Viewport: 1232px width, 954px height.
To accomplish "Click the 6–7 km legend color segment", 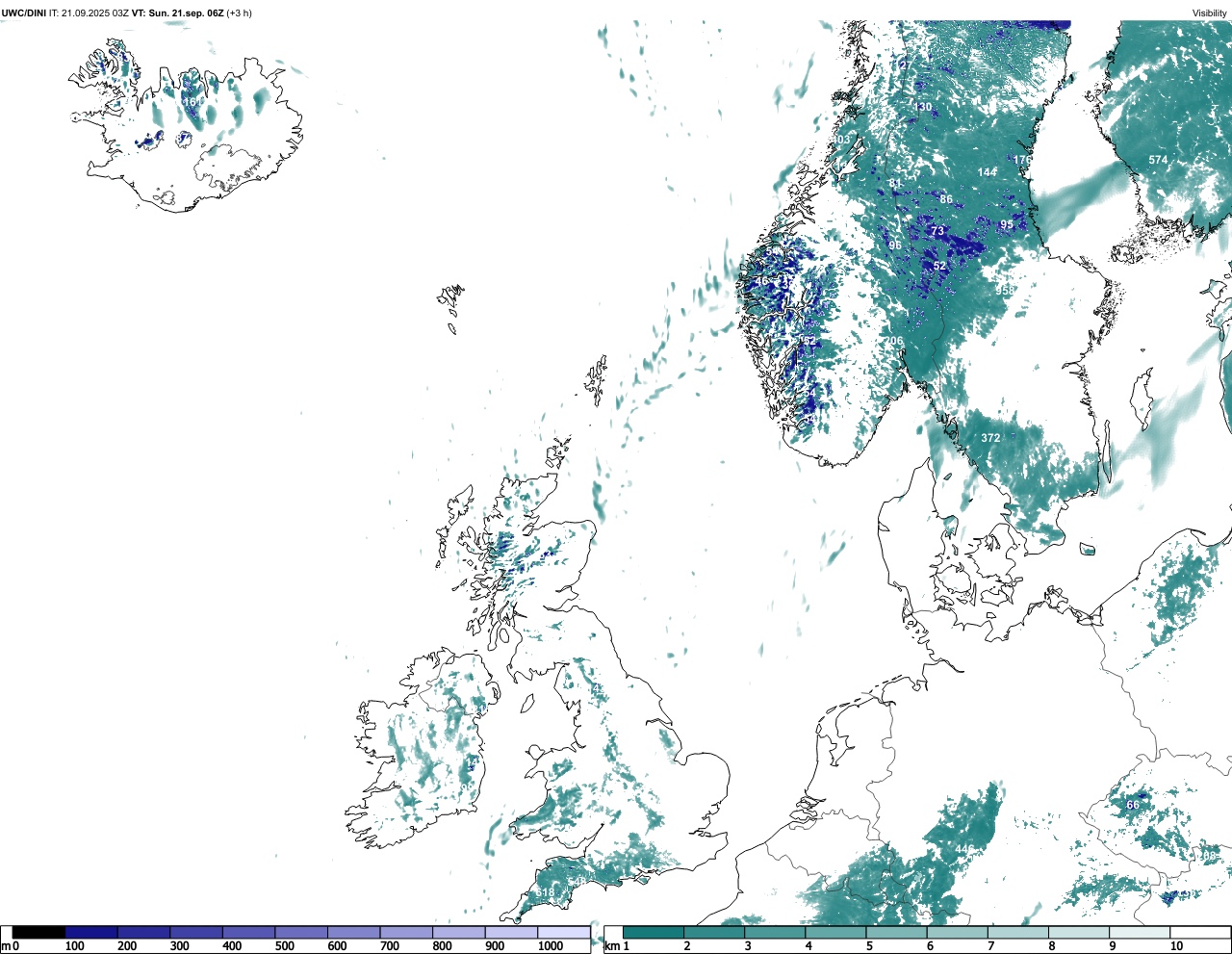I will 957,932.
